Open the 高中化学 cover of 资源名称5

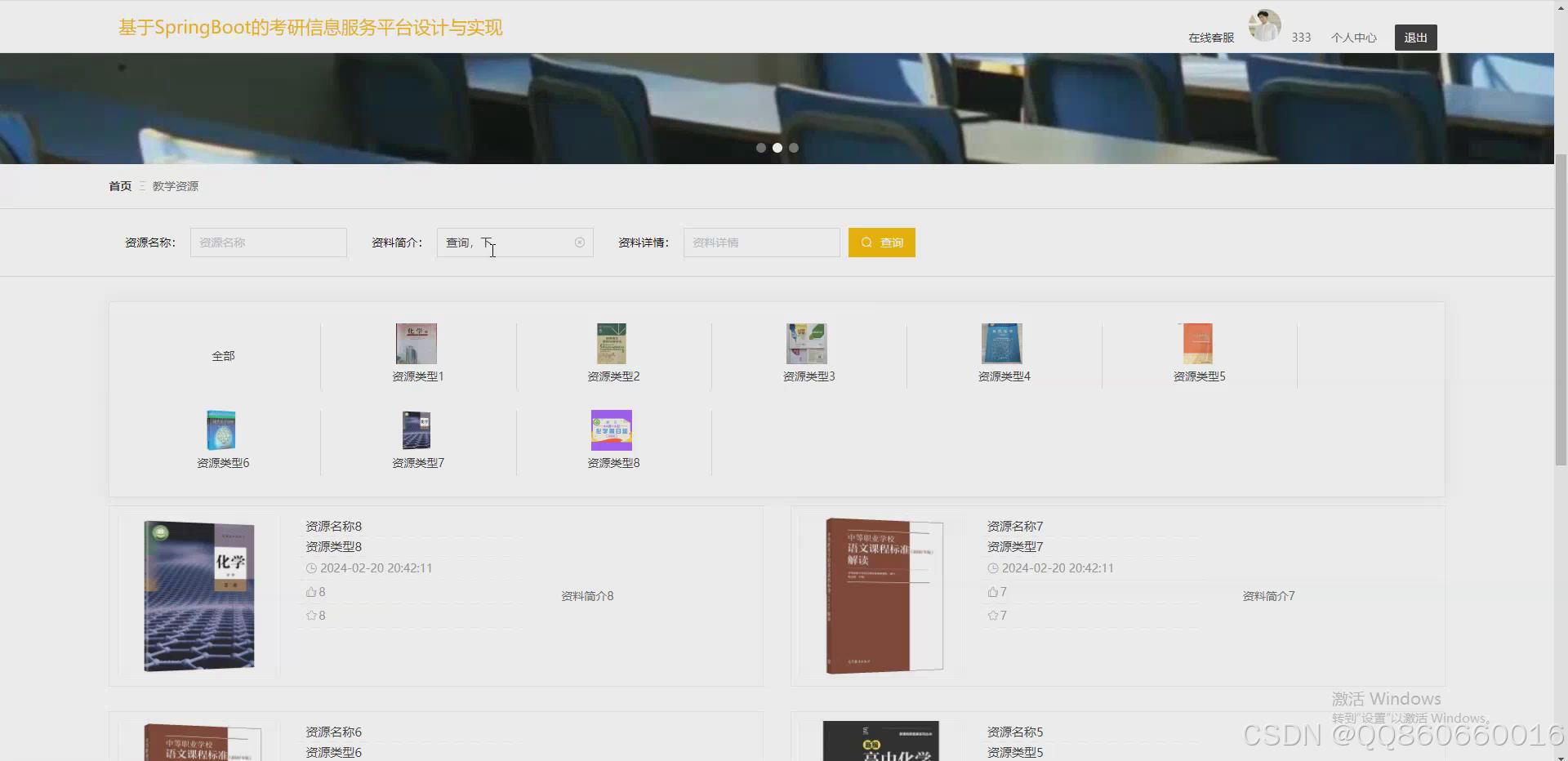[881, 741]
